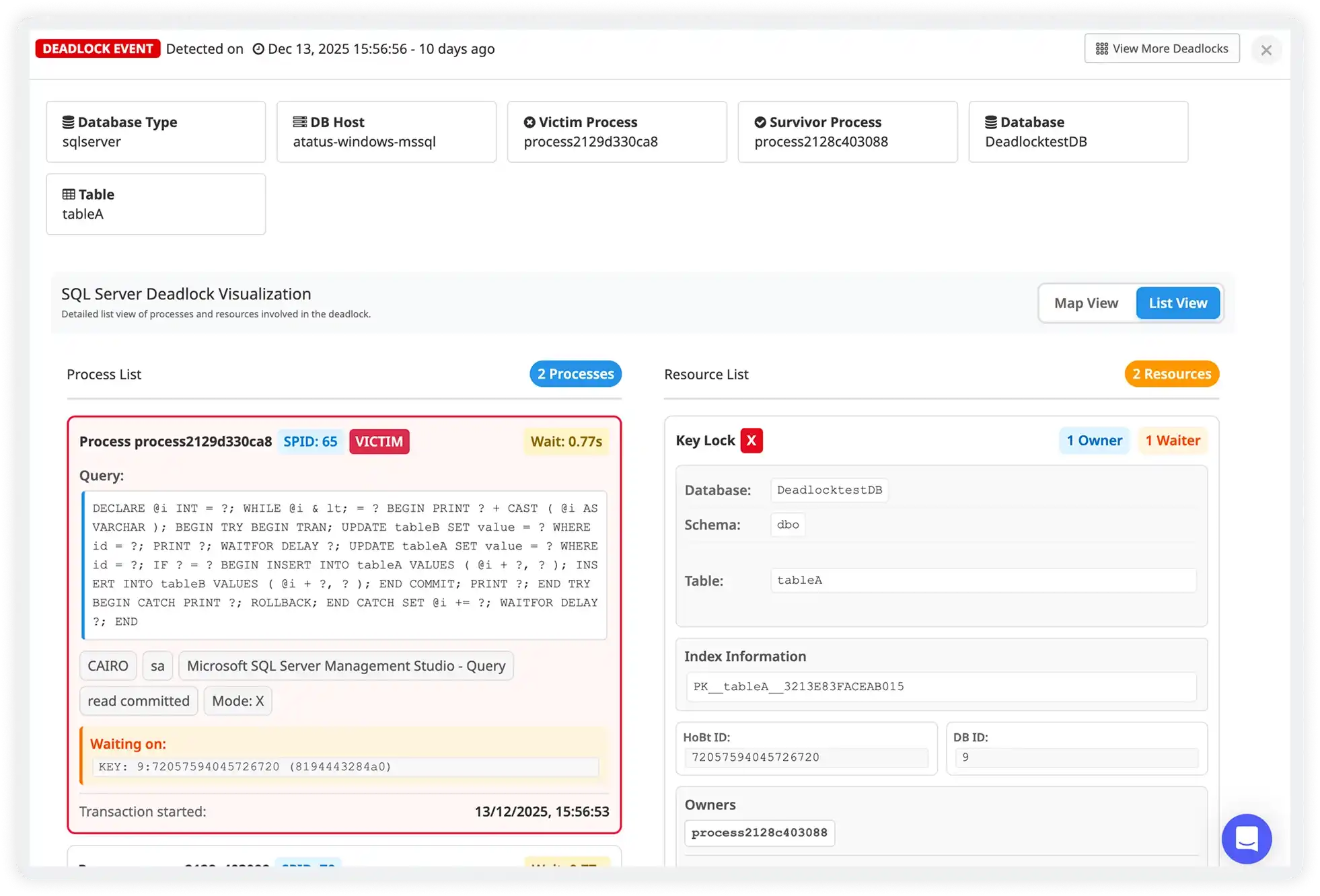
Task: Open the chat support bubble
Action: [x=1246, y=839]
